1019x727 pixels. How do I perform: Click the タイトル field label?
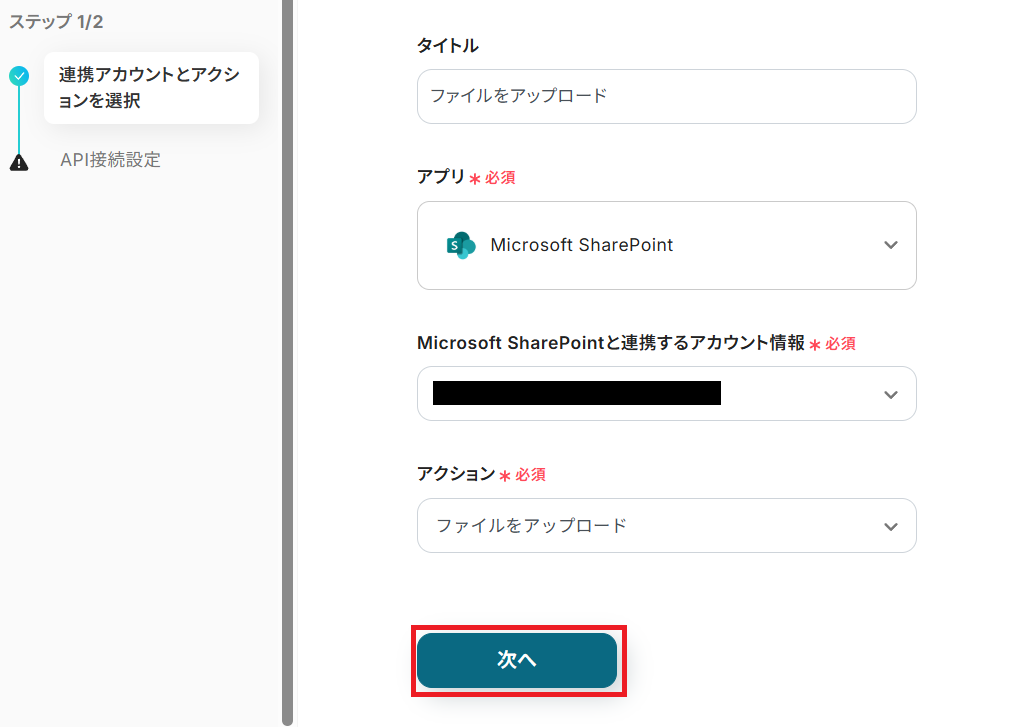pyautogui.click(x=447, y=45)
